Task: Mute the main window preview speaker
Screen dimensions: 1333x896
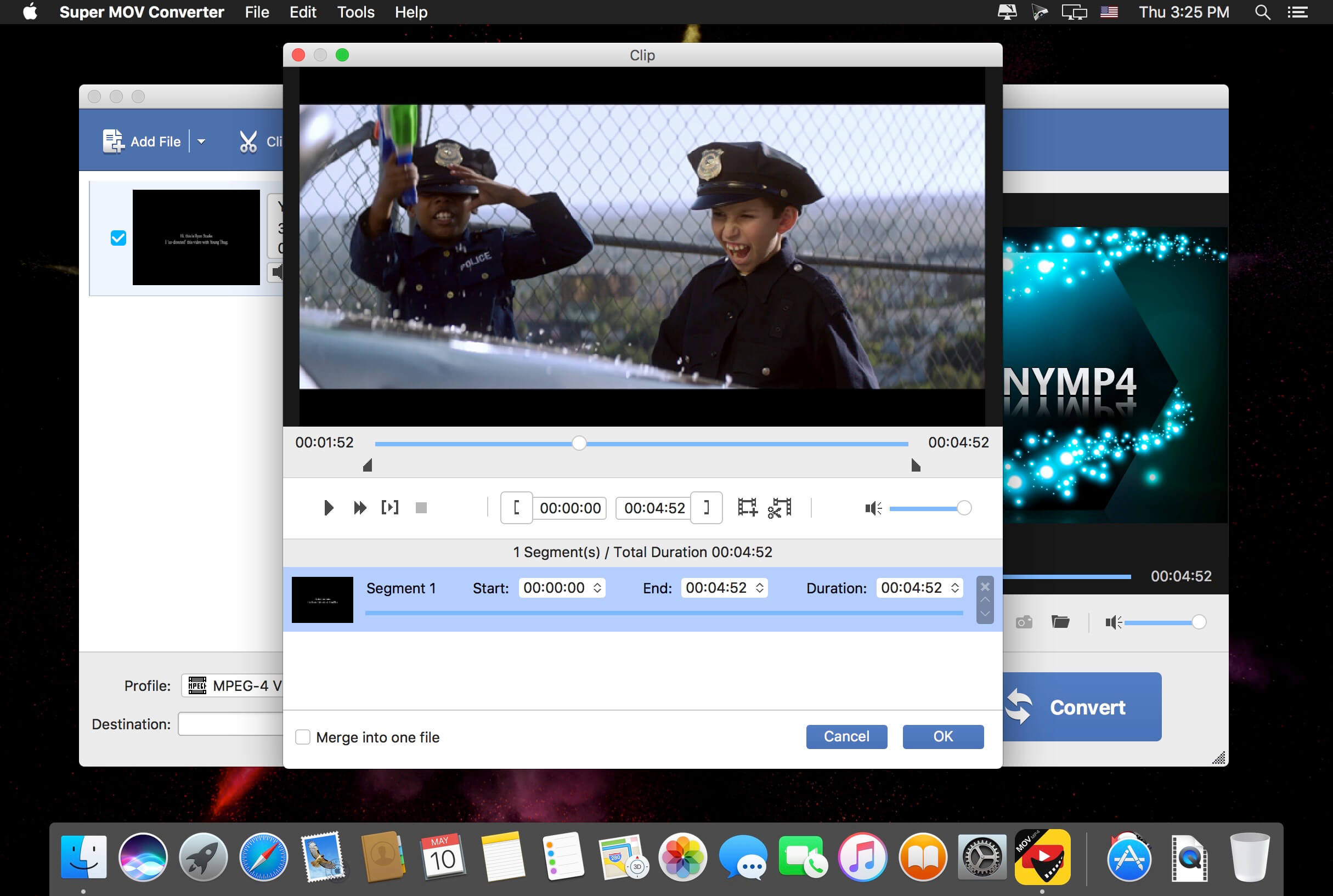Action: pos(1114,622)
